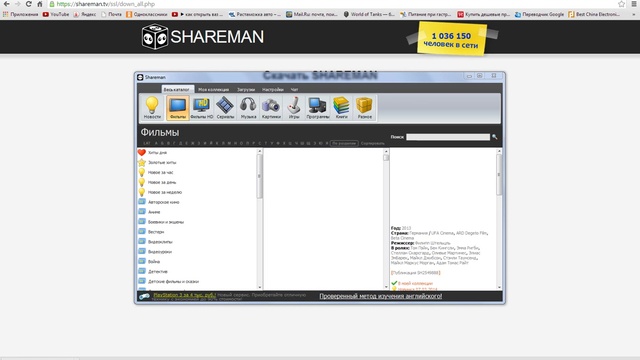Screen dimensions: 640x360
Task: Click the browser address bar
Action: point(331,4)
